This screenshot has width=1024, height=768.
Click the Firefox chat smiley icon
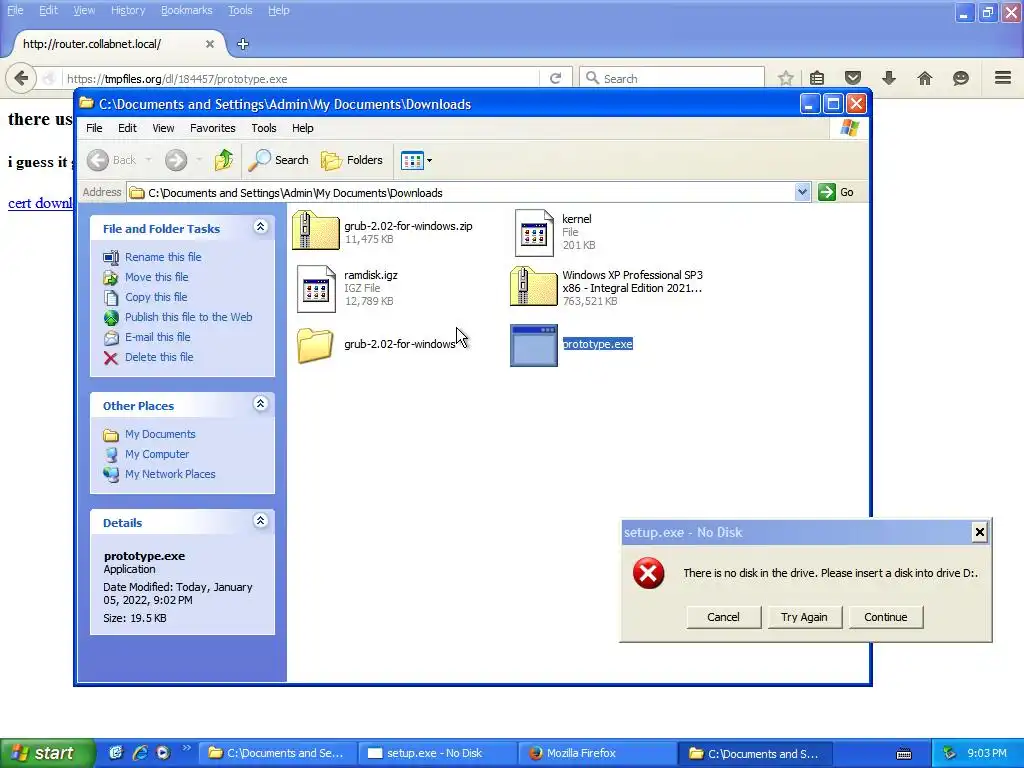point(961,78)
